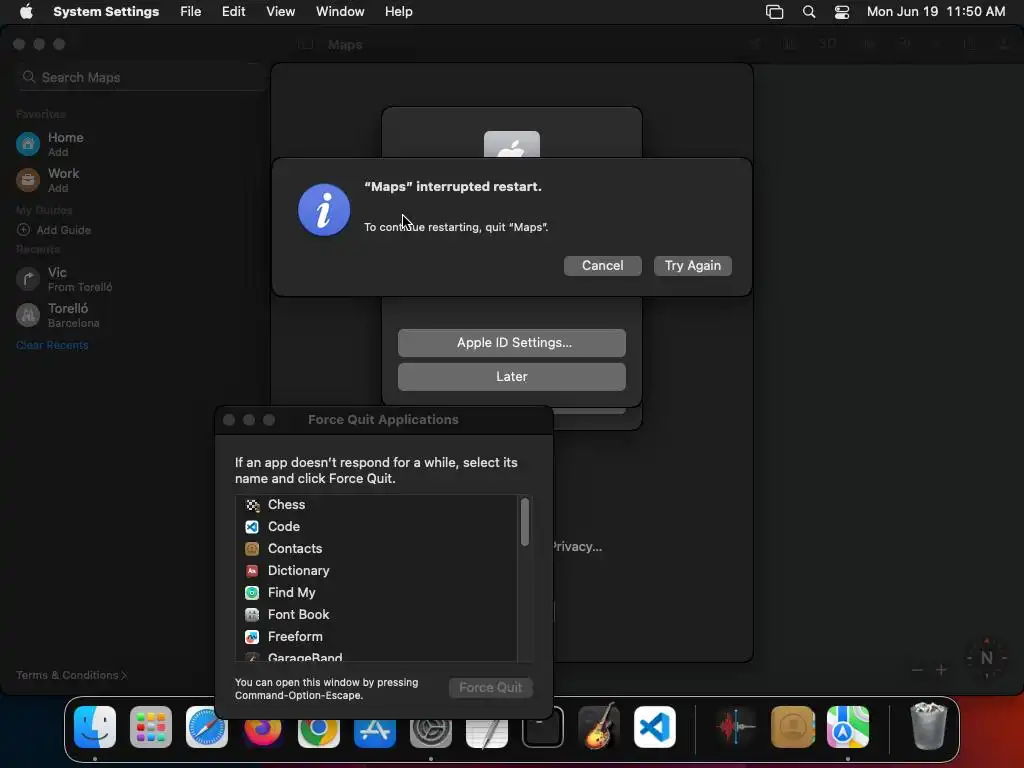The width and height of the screenshot is (1024, 768).
Task: Open Spotlight search in menu bar
Action: (808, 12)
